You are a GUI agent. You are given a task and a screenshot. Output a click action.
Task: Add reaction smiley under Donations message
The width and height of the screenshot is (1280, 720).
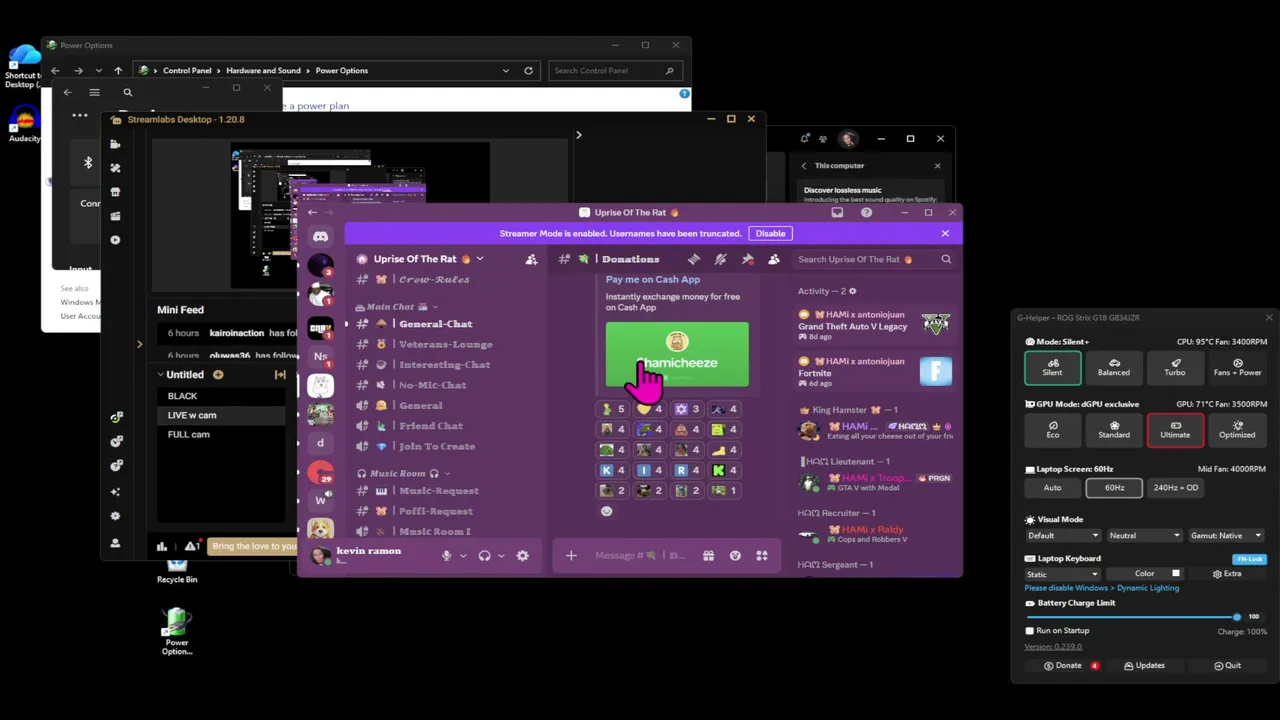click(x=606, y=511)
